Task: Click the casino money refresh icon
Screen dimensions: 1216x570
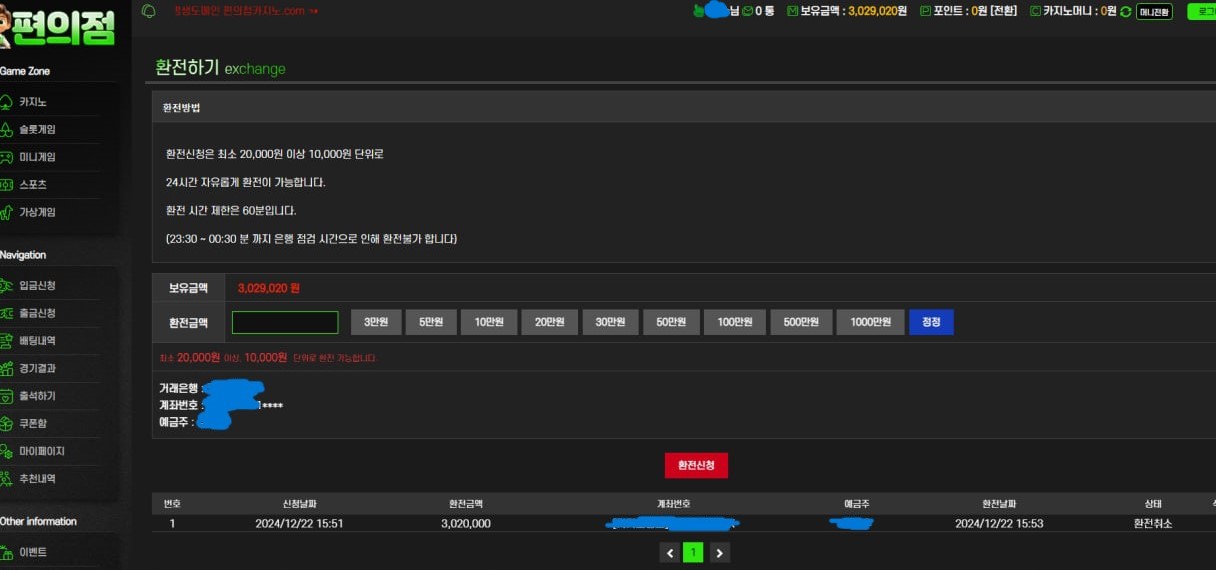Action: click(1126, 12)
